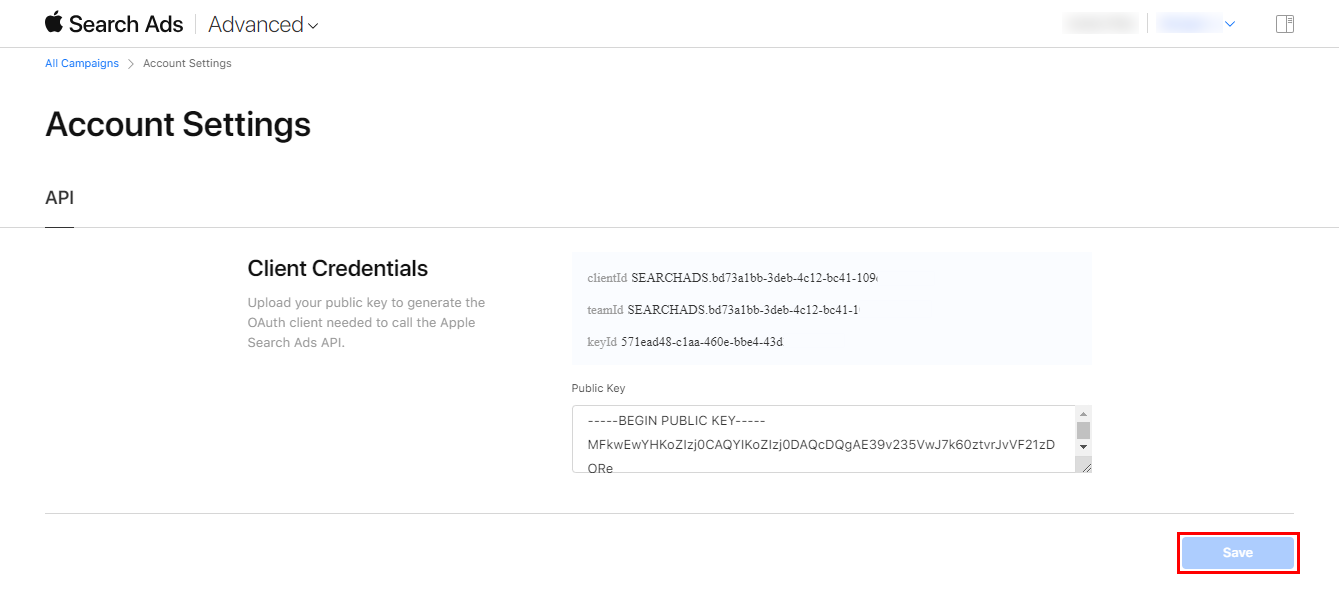
Task: Switch to the API tab
Action: (59, 198)
